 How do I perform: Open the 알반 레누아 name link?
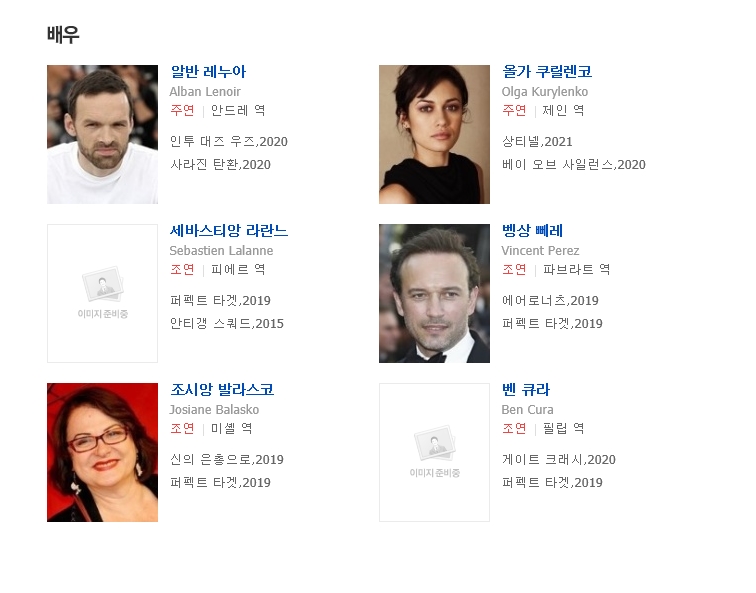[208, 72]
